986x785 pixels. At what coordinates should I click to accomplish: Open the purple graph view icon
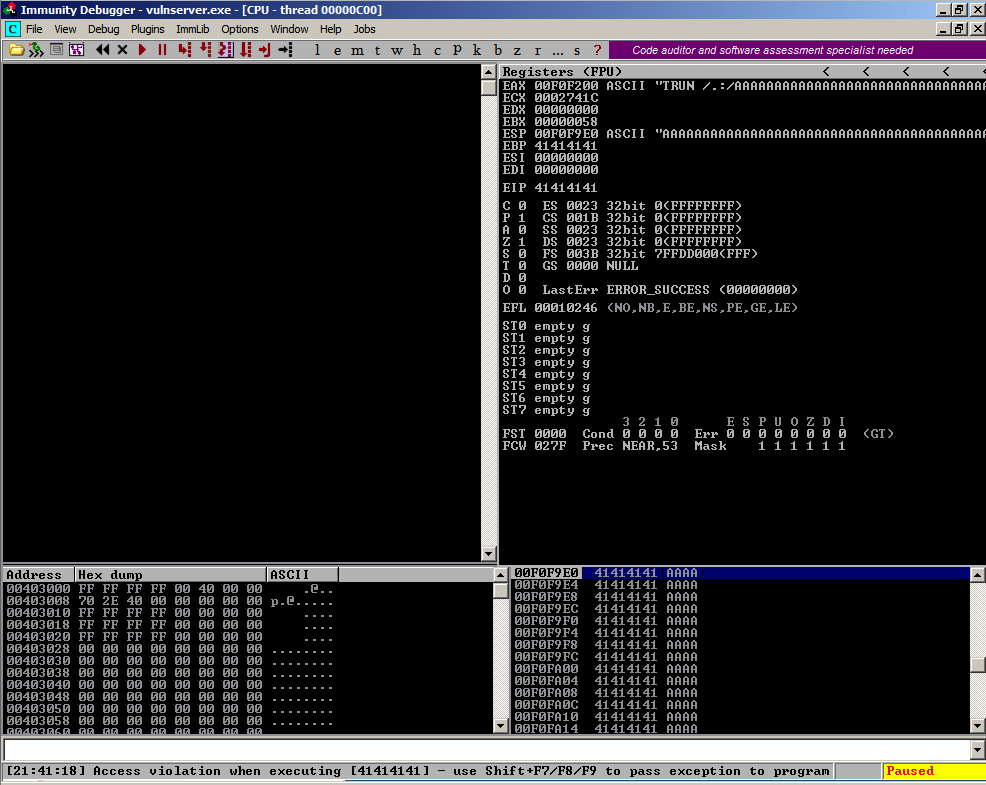click(77, 50)
